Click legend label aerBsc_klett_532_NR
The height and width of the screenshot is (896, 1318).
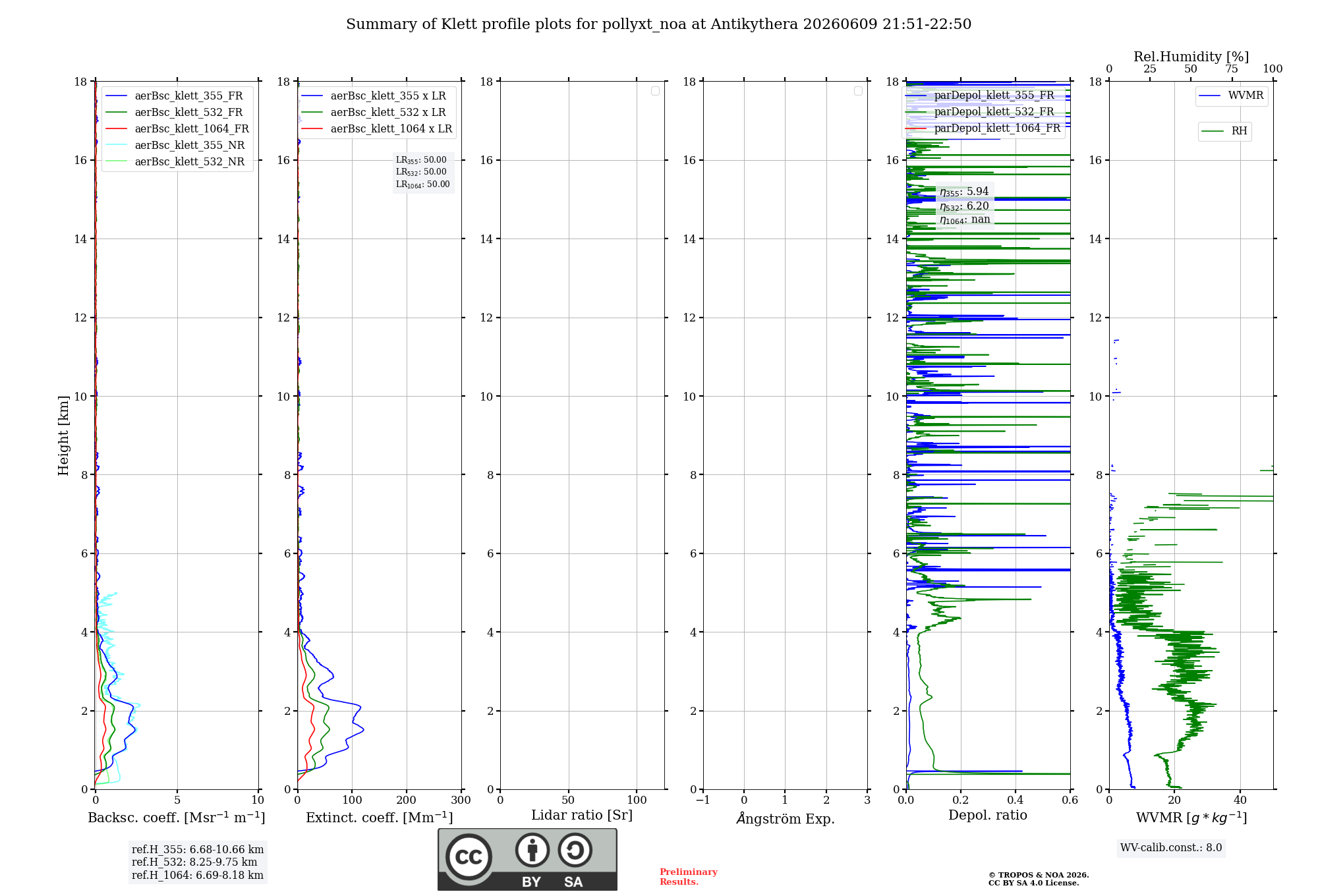(x=190, y=162)
